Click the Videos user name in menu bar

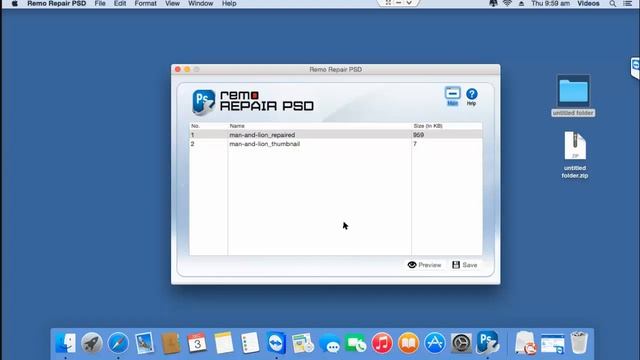click(x=588, y=4)
